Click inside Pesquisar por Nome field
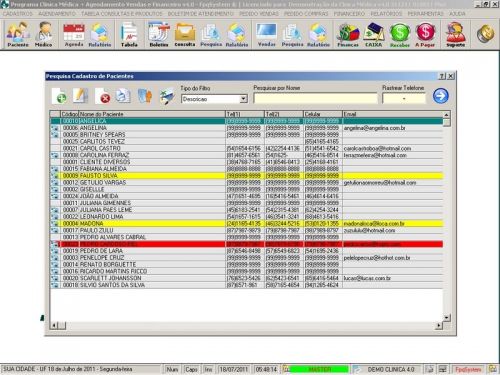500x375 pixels. (315, 98)
